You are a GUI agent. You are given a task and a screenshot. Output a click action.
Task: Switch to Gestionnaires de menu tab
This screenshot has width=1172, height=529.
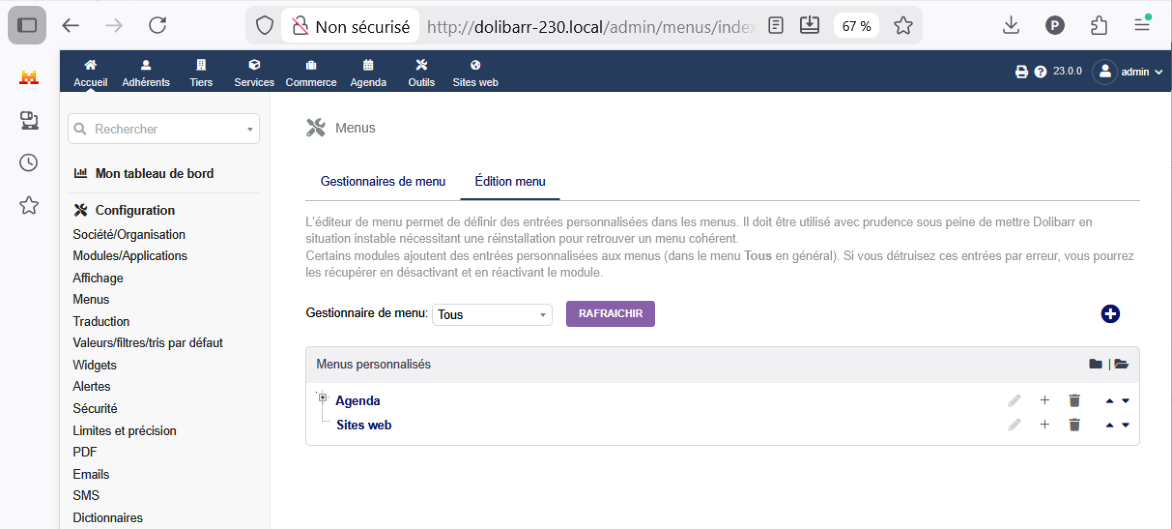click(383, 182)
